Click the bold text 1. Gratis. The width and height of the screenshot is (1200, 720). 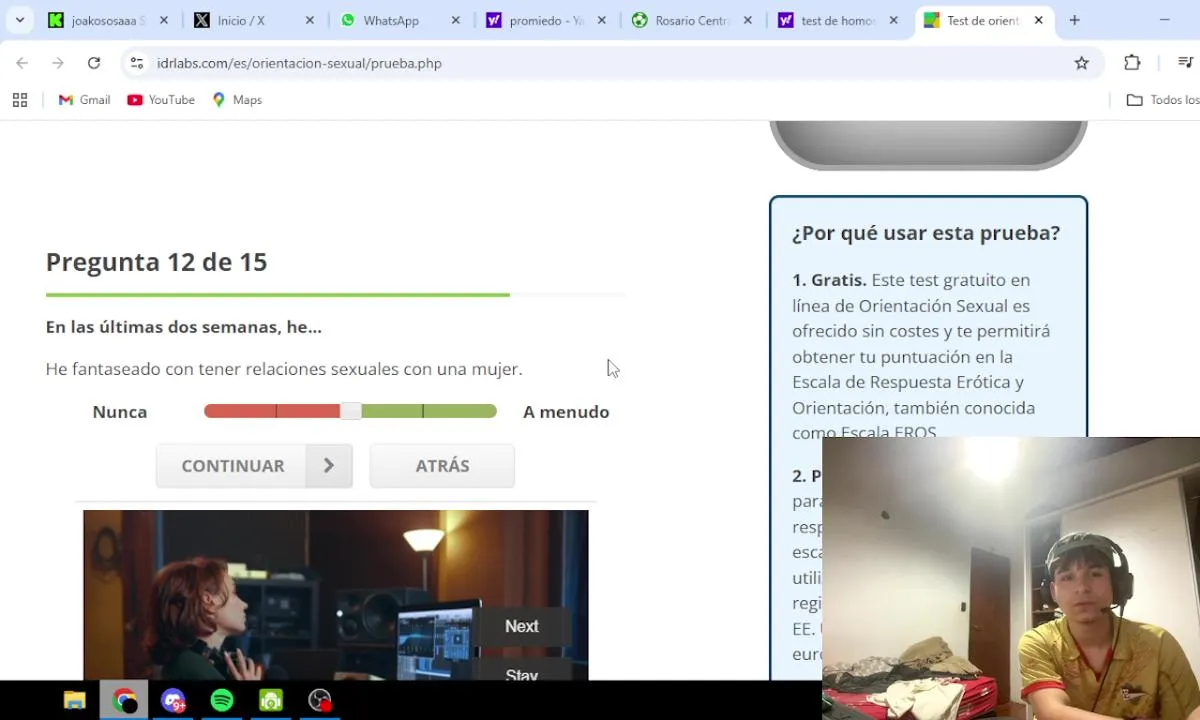click(829, 280)
